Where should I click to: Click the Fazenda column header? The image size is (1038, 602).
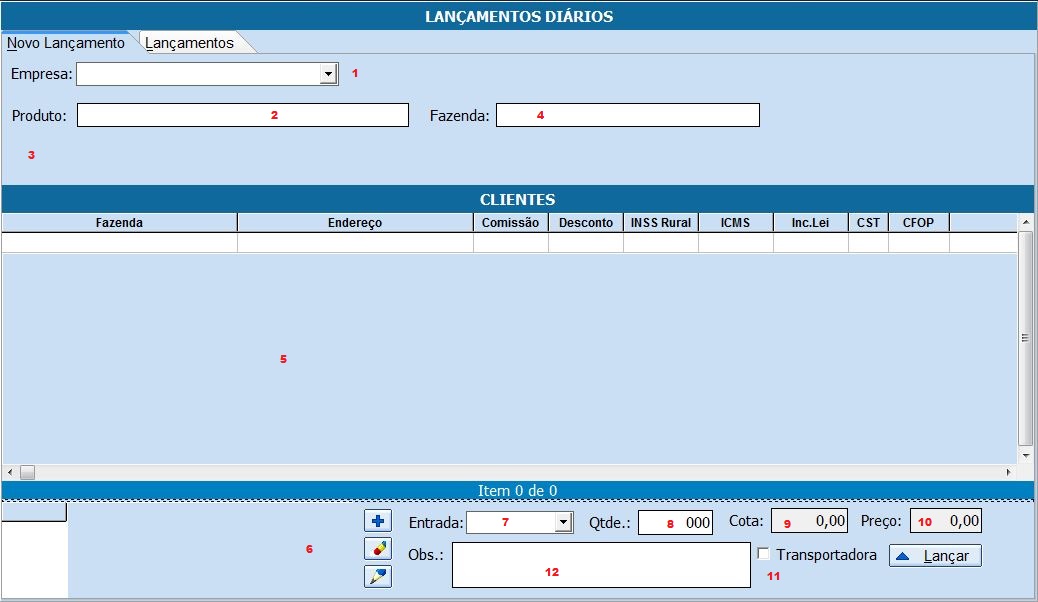[x=119, y=222]
